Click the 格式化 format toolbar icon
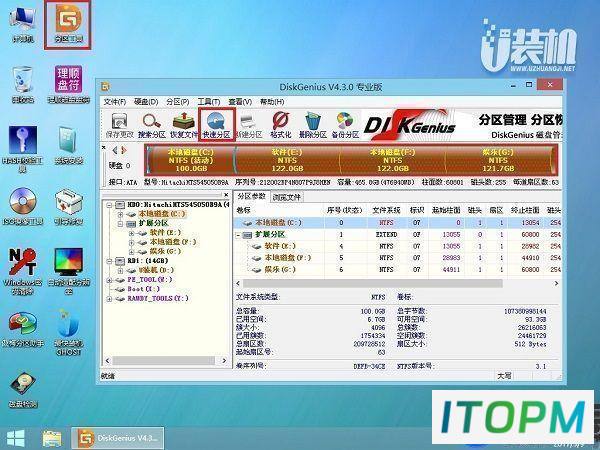This screenshot has height=450, width=600. point(280,125)
